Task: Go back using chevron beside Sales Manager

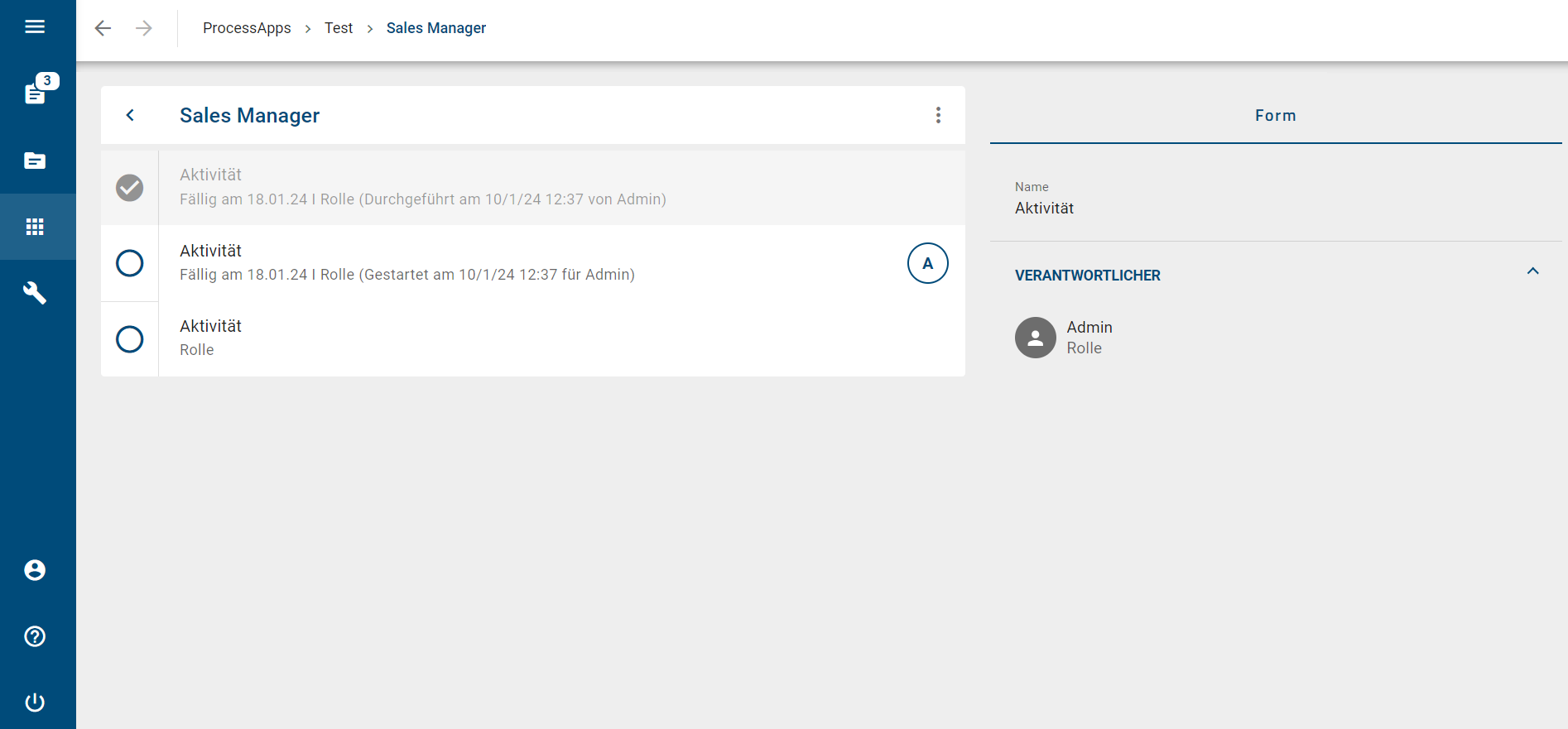Action: 130,115
